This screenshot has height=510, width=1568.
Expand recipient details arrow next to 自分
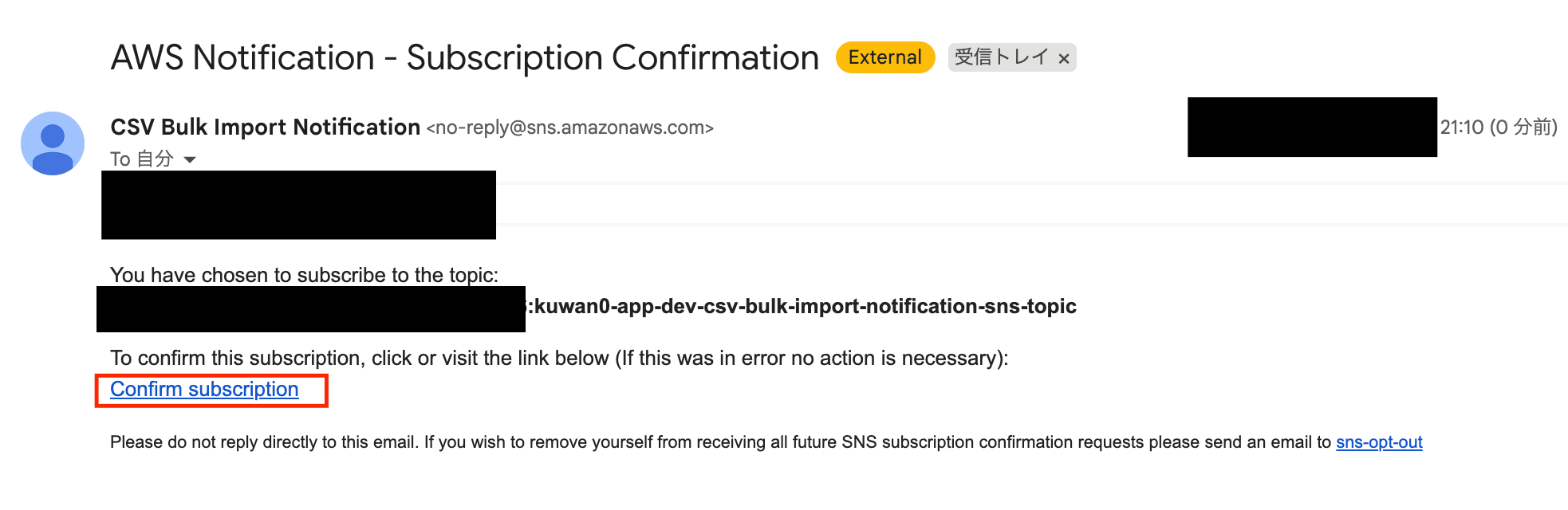click(190, 159)
